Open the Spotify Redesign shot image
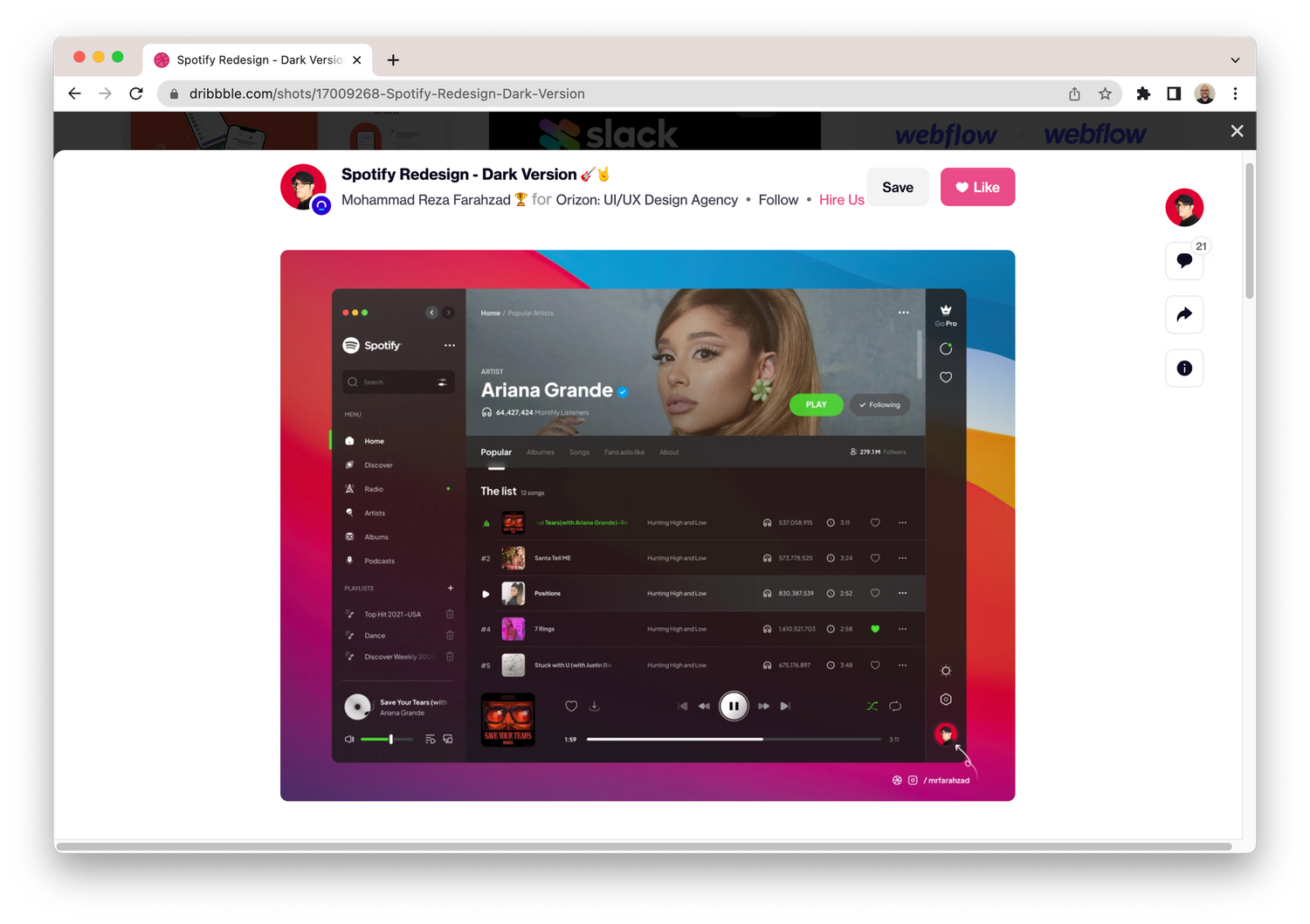 coord(647,525)
